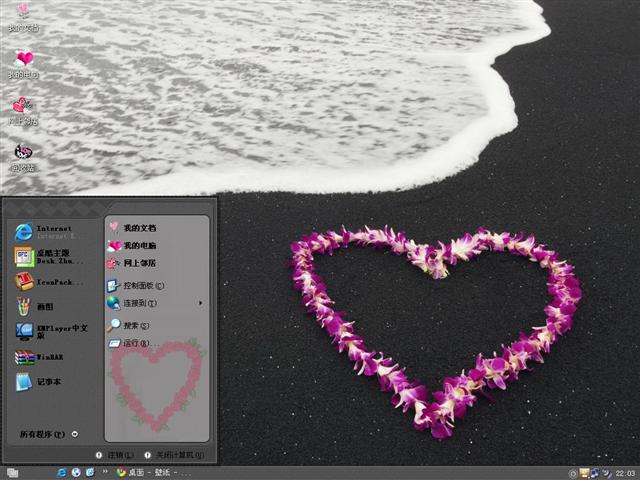Launch Internet Explorer quick launch icon
The image size is (640, 480).
pos(62,473)
